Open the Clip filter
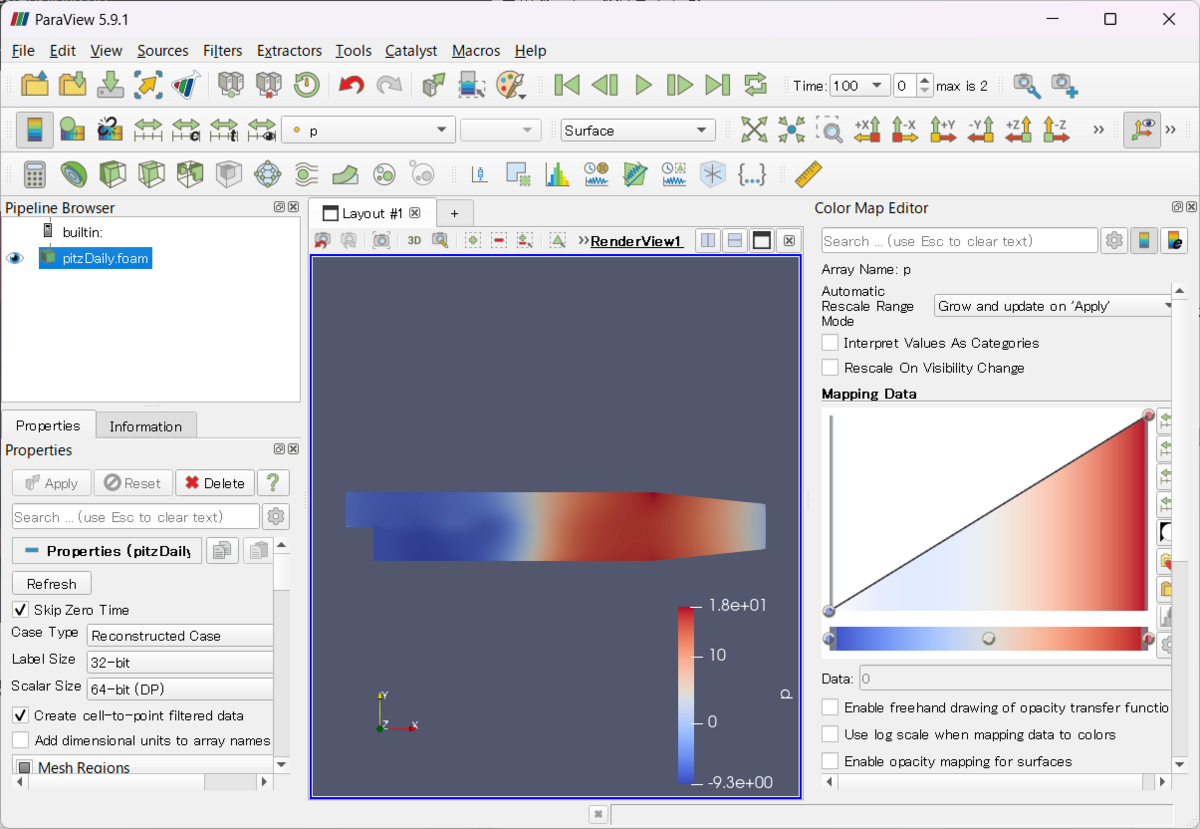The width and height of the screenshot is (1200, 829). point(113,173)
